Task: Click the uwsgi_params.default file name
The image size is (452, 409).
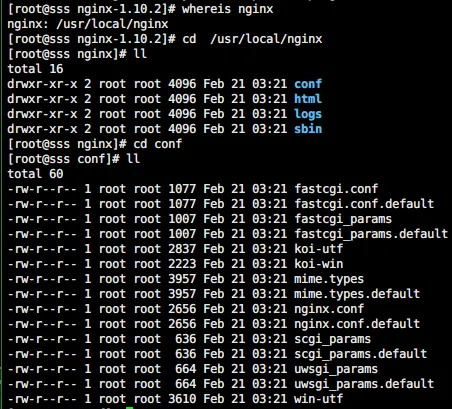Action: pyautogui.click(x=364, y=384)
